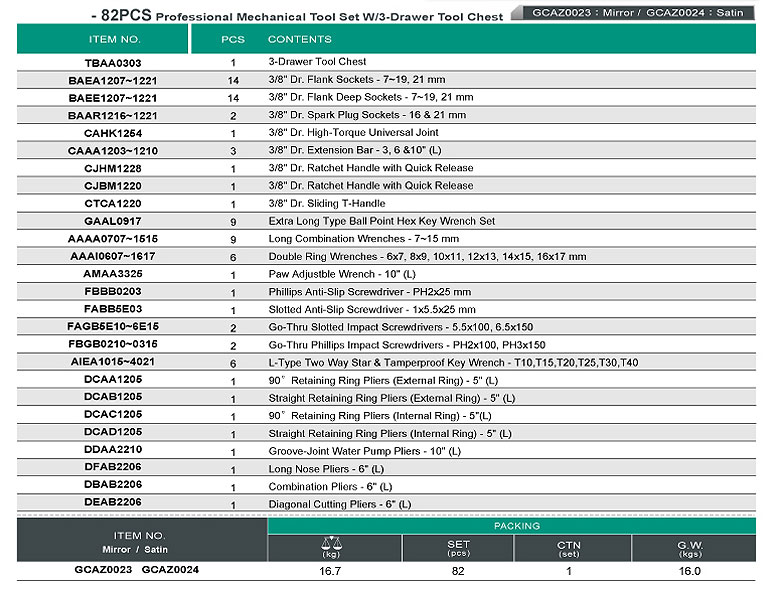Click the GCAZ0024 model number in packing row
780x590 pixels.
click(x=170, y=570)
